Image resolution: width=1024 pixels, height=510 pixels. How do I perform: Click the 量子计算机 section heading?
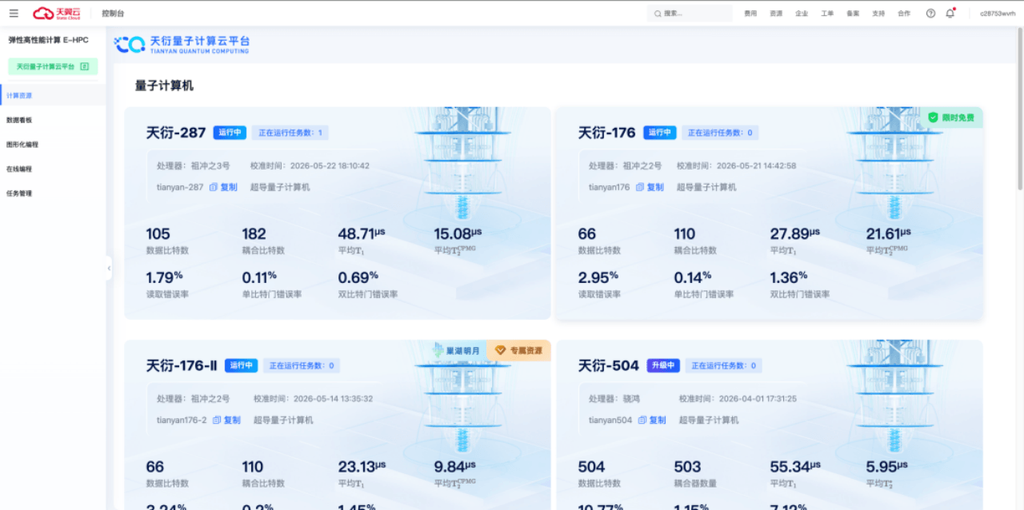pyautogui.click(x=164, y=86)
